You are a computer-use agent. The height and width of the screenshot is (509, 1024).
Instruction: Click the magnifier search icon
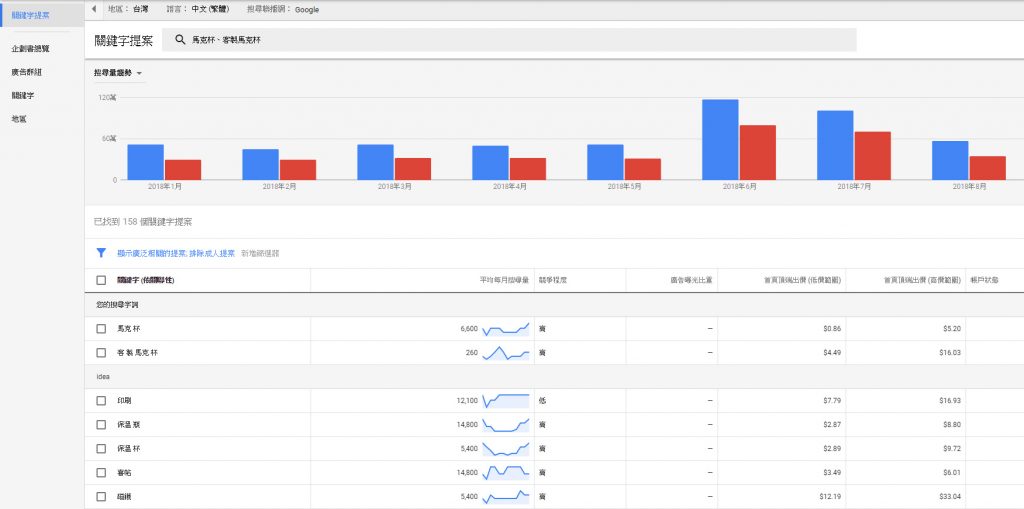[180, 40]
